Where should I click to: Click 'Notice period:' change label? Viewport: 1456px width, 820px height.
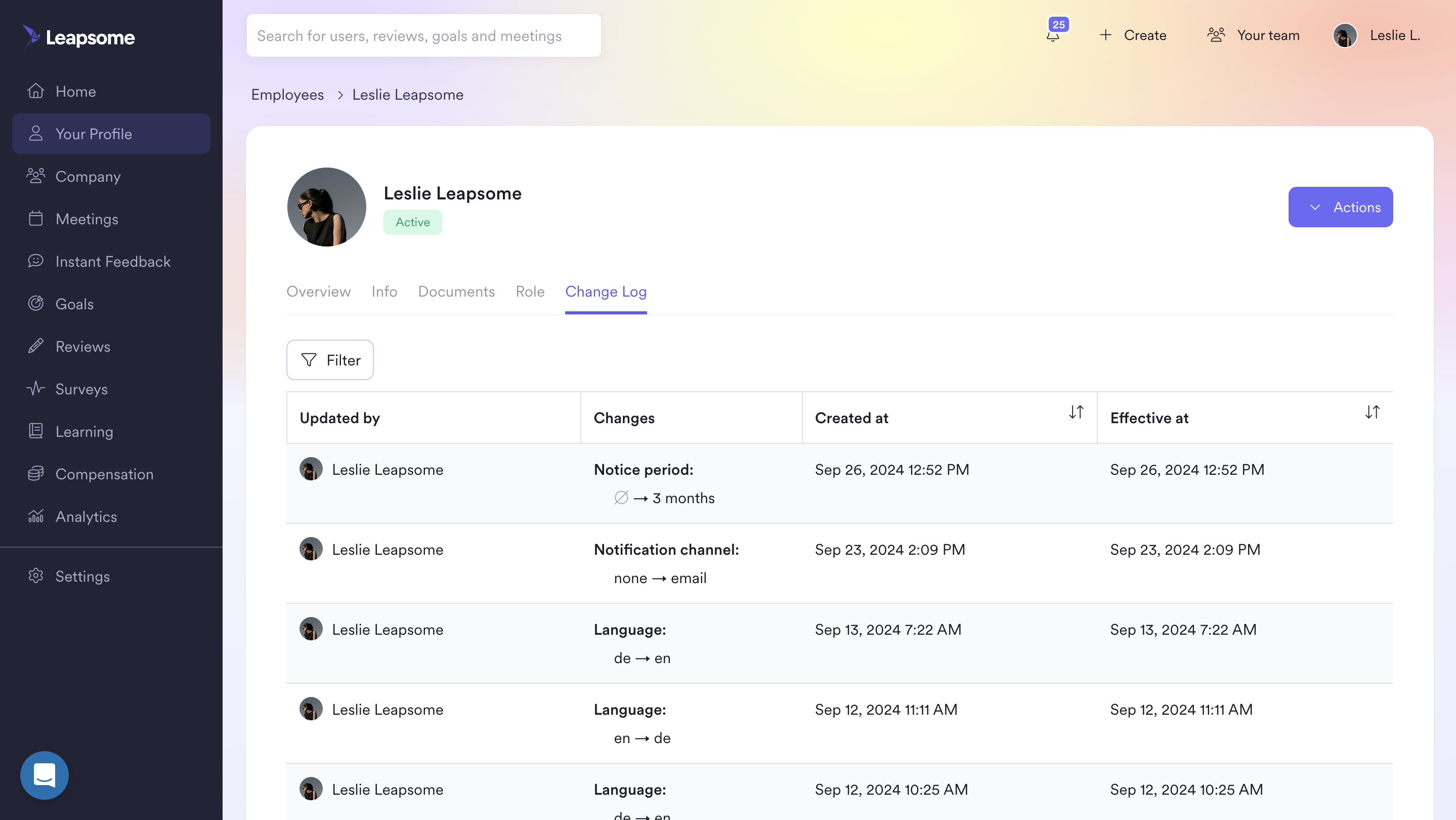pyautogui.click(x=643, y=469)
